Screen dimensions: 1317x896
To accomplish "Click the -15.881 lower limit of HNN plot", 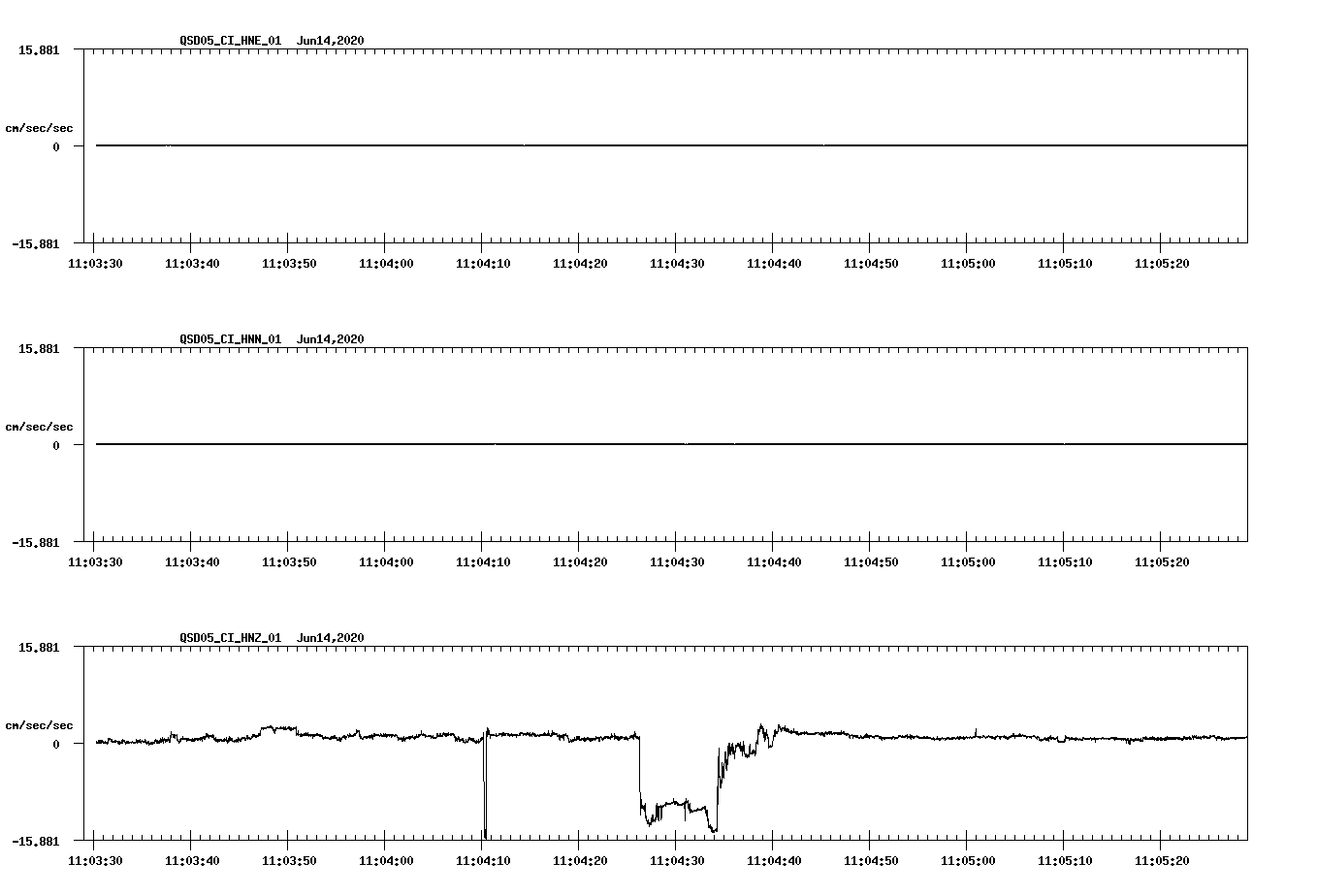I will click(35, 543).
